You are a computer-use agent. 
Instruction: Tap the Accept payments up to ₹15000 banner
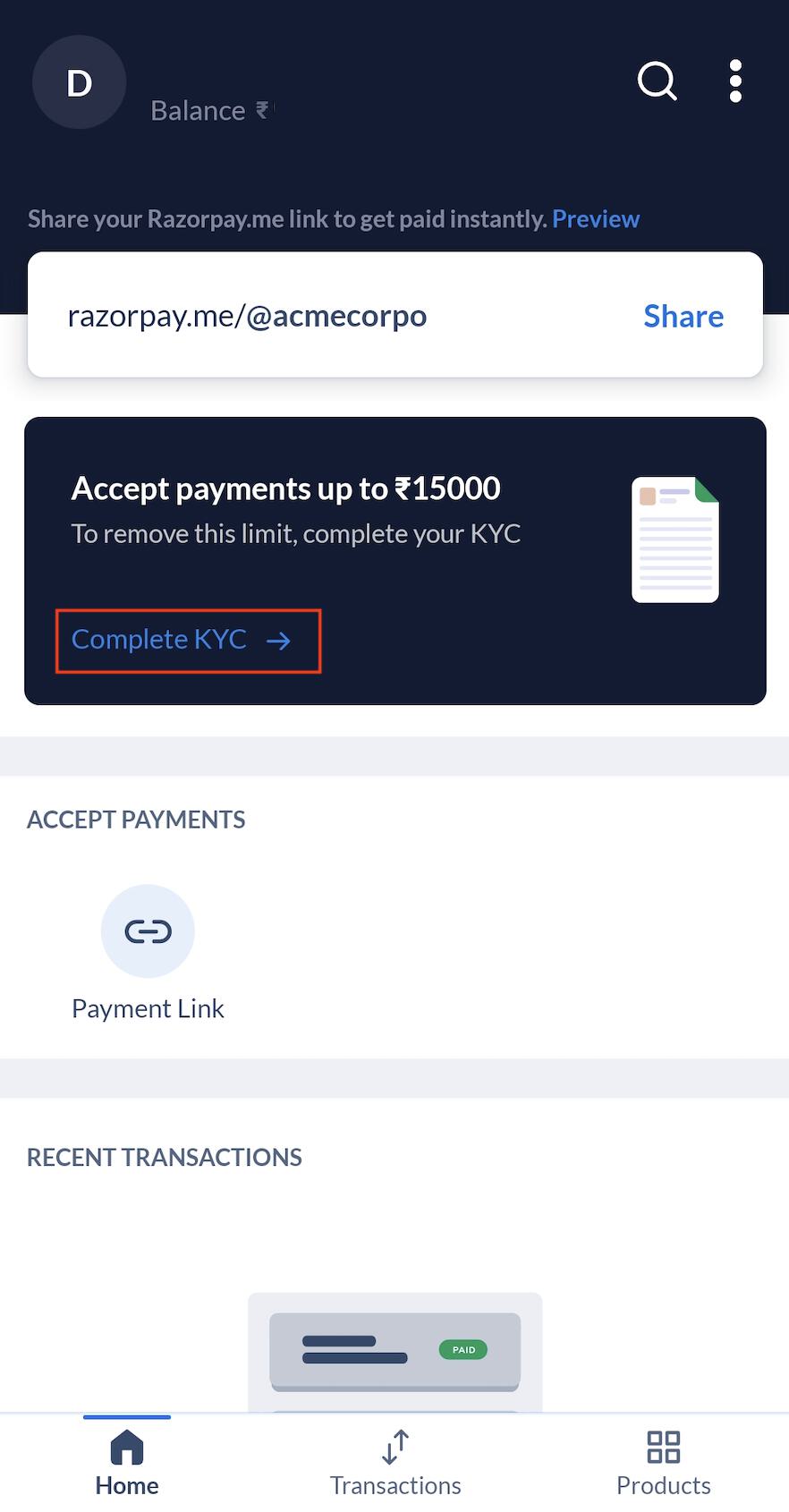pyautogui.click(x=395, y=561)
